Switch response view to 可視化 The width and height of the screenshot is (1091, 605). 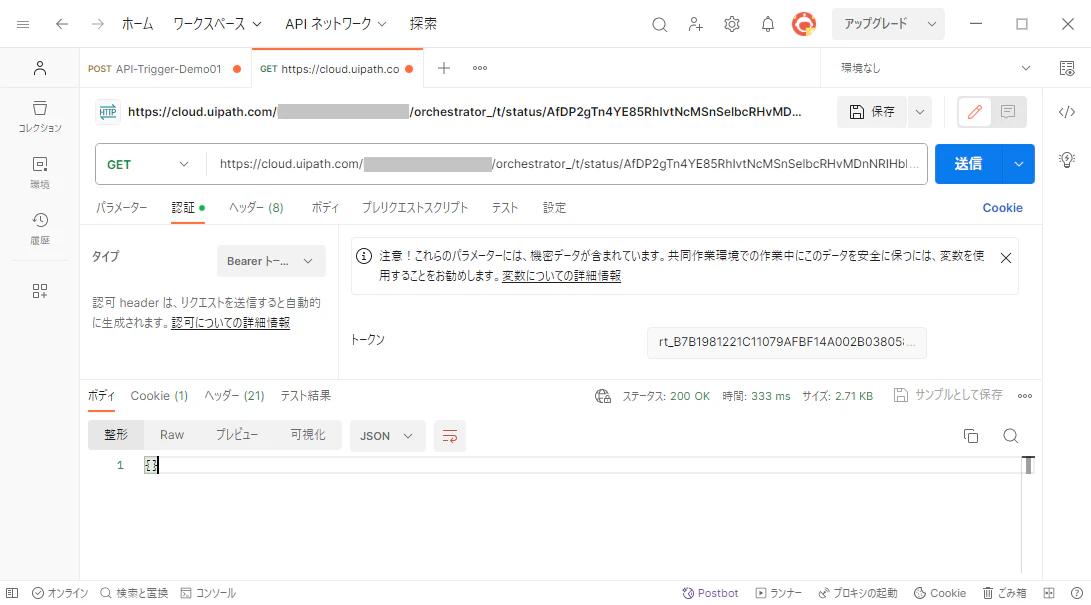[x=308, y=435]
